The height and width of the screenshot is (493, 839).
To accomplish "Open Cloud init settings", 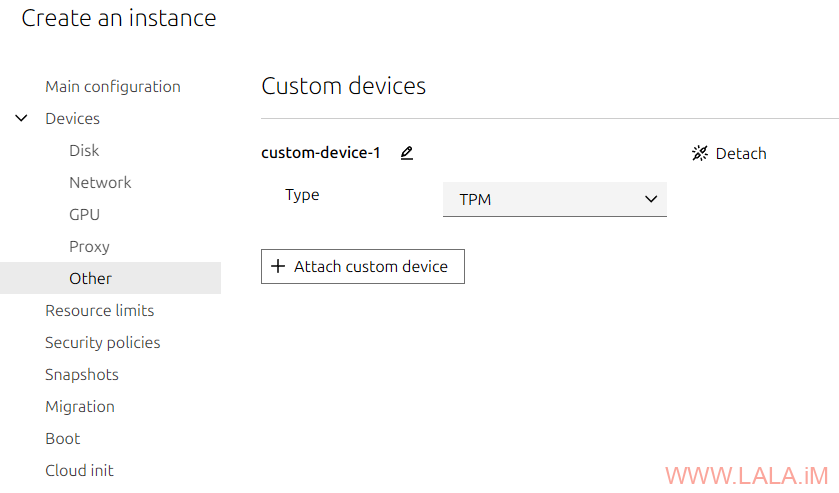I will pyautogui.click(x=79, y=470).
